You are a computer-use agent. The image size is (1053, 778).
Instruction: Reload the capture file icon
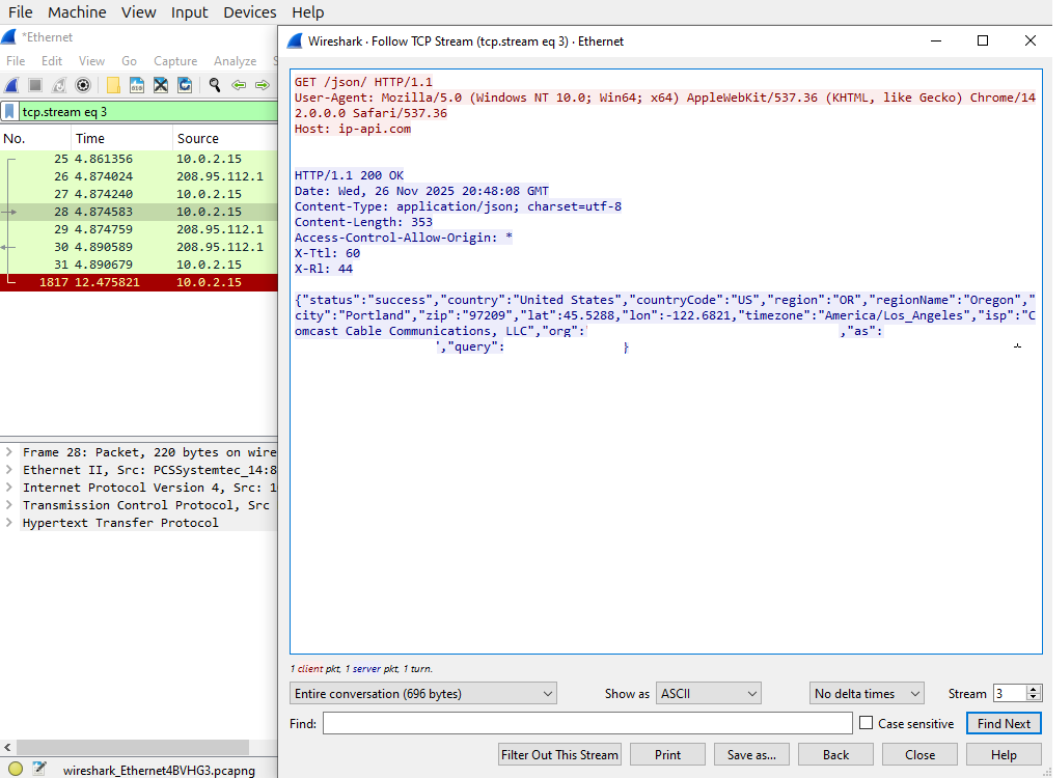click(185, 85)
